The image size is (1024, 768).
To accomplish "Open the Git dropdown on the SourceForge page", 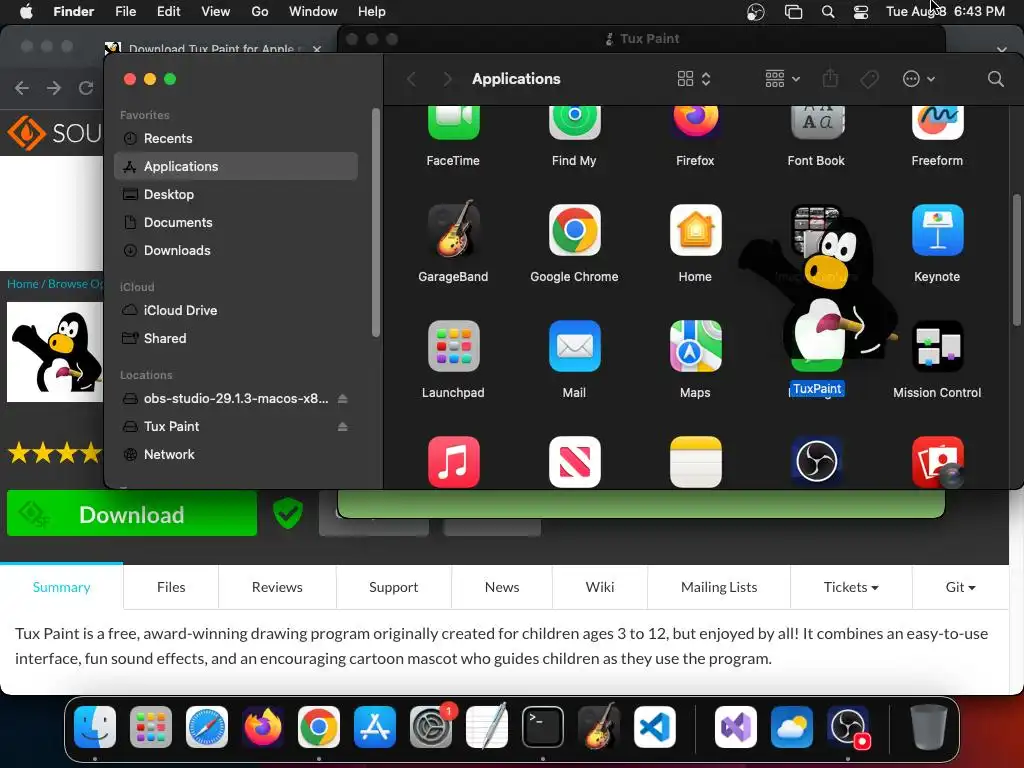I will pyautogui.click(x=961, y=587).
